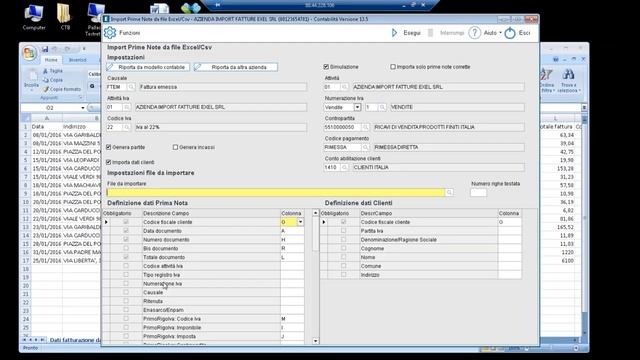This screenshot has height=360, width=640.
Task: Select Denominazione/Ragione Sociale client row
Action: 421,240
